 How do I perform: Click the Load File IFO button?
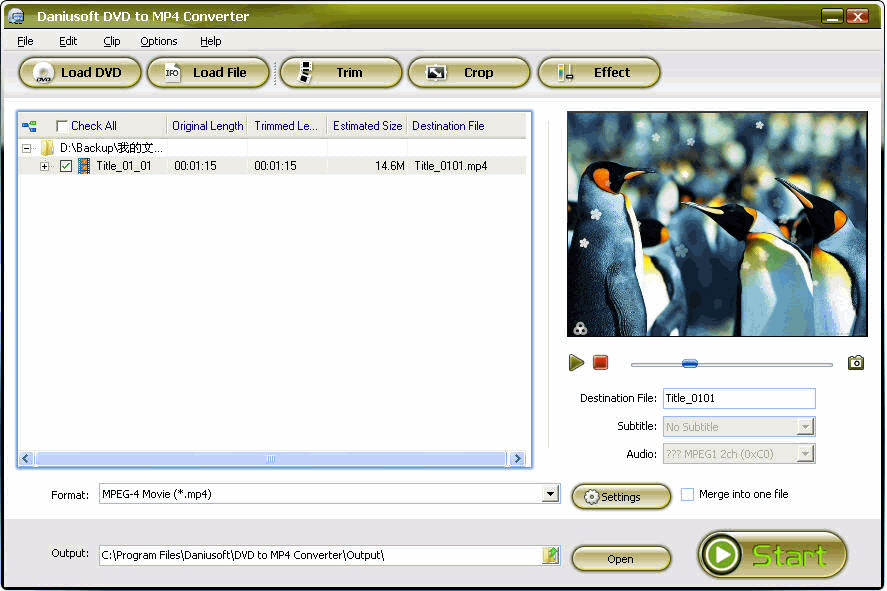click(208, 72)
